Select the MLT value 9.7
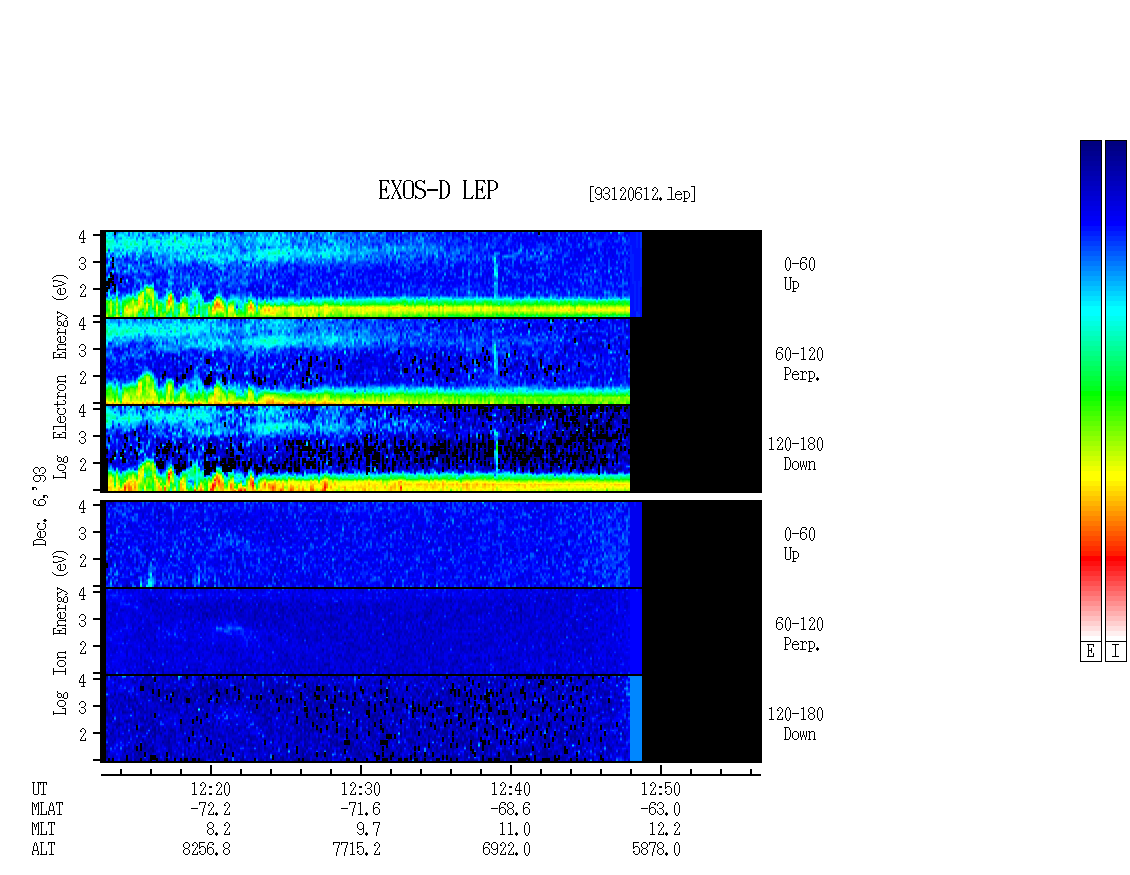The width and height of the screenshot is (1130, 875). (369, 830)
